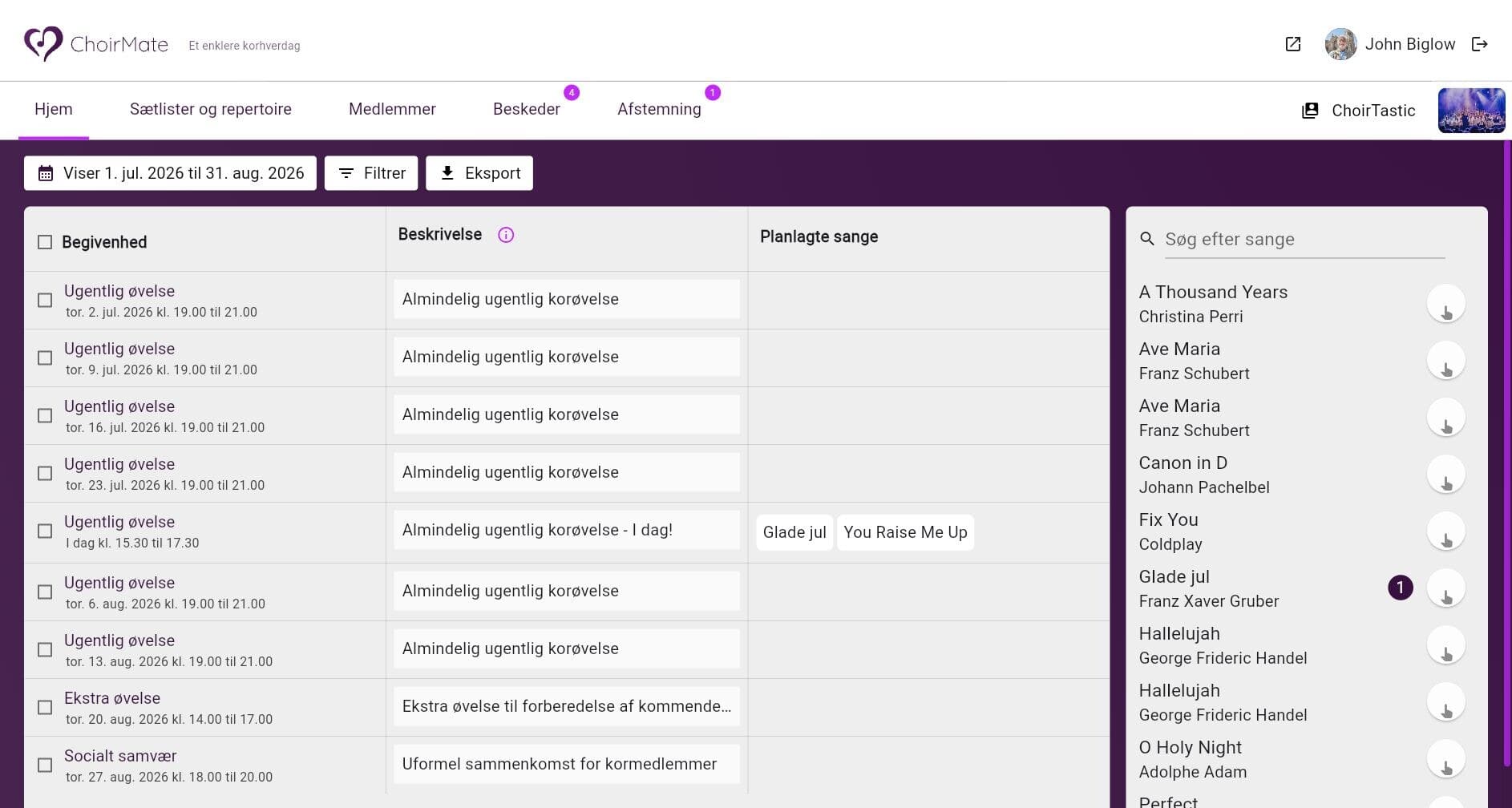Click the John Biglow profile avatar

click(x=1340, y=44)
